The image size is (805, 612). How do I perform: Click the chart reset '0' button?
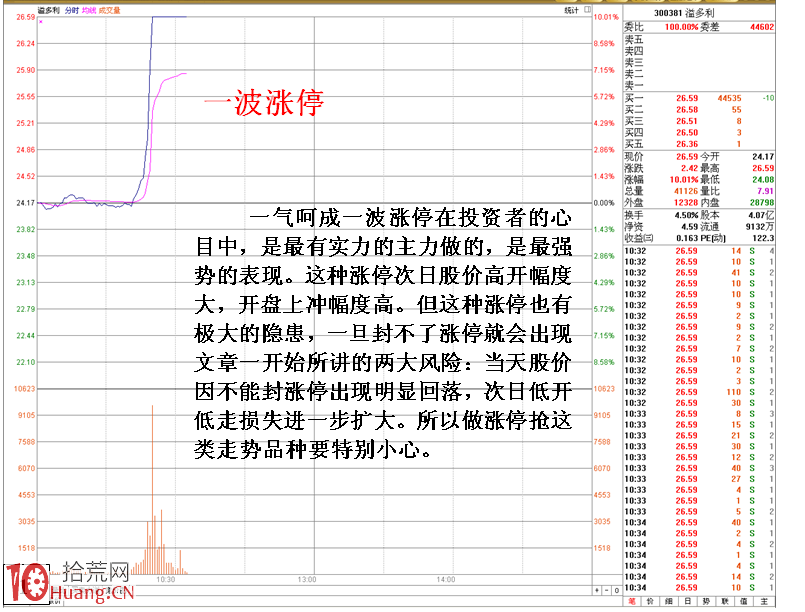tap(616, 590)
